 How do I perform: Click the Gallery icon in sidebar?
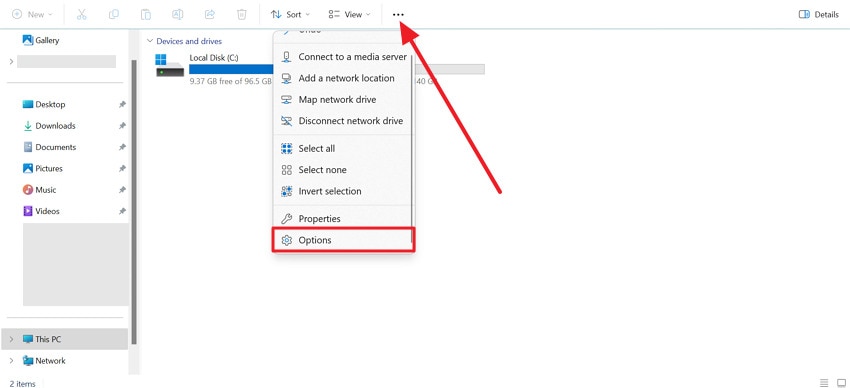pyautogui.click(x=28, y=40)
